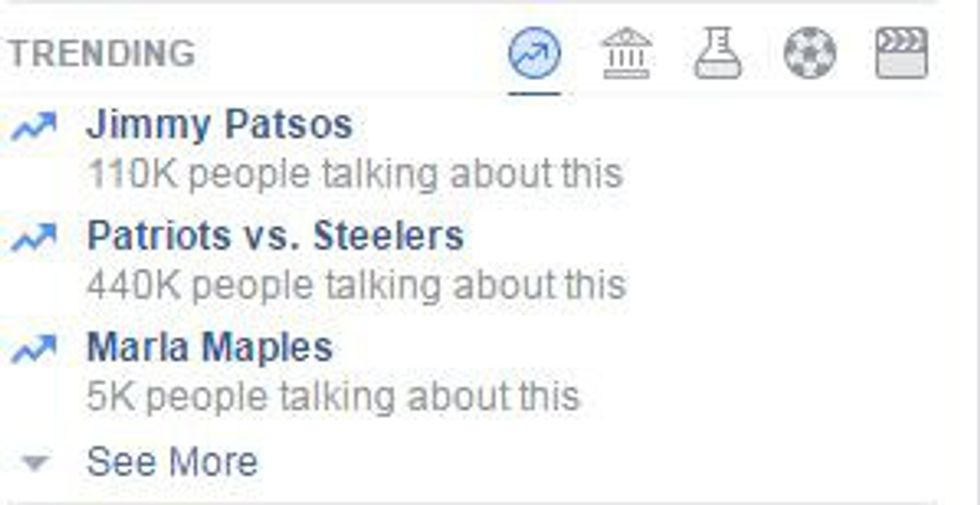Open the Patriots vs. Steelers topic
980x505 pixels.
275,237
